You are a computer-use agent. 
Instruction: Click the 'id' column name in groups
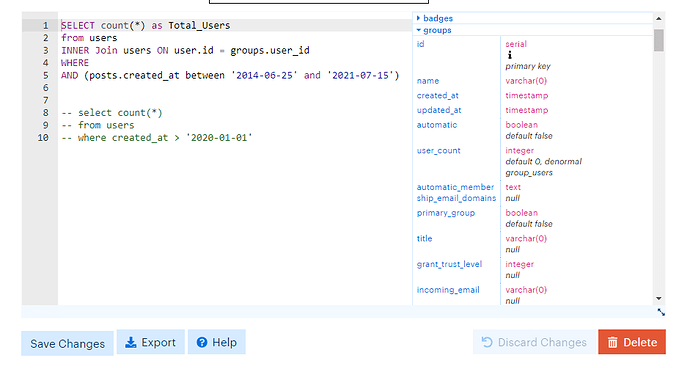click(420, 44)
